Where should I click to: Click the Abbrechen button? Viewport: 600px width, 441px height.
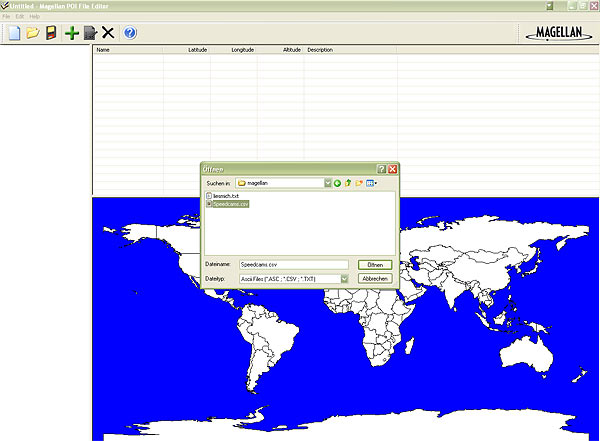click(x=375, y=279)
